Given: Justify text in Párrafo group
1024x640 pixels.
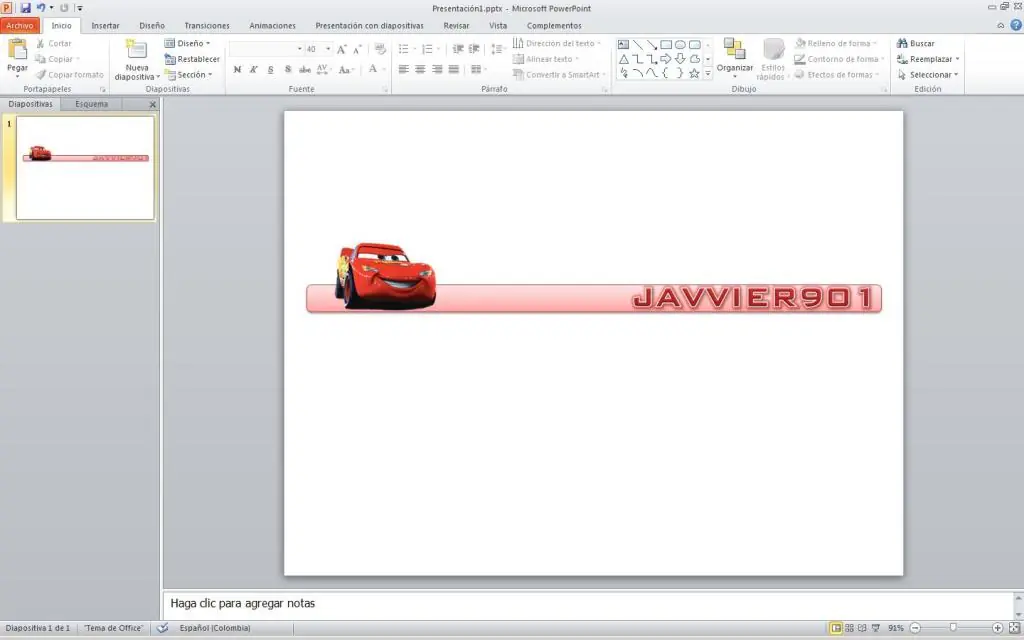Looking at the screenshot, I should coord(454,69).
